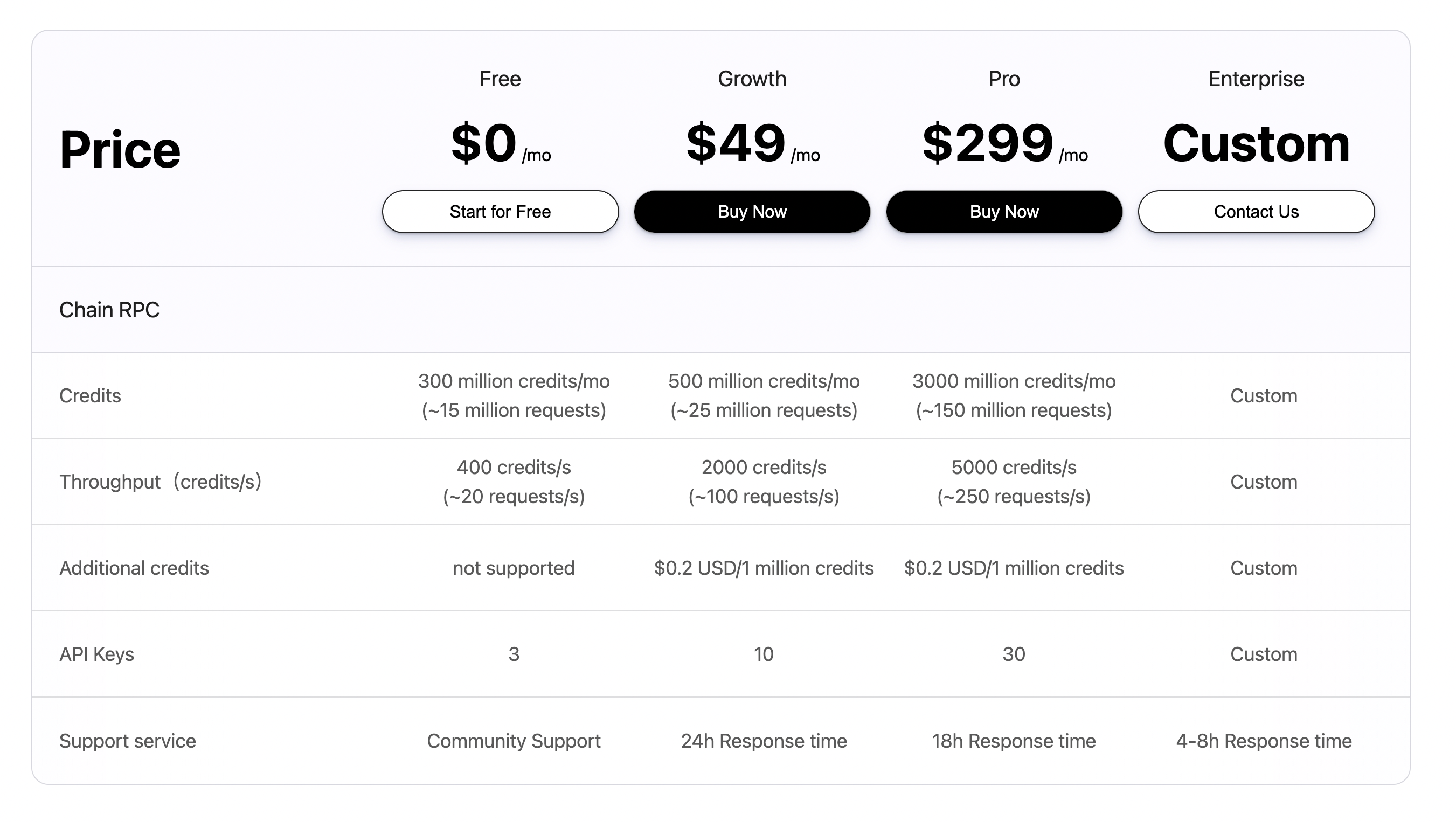1456x822 pixels.
Task: Click the Community Support cell
Action: pos(513,741)
